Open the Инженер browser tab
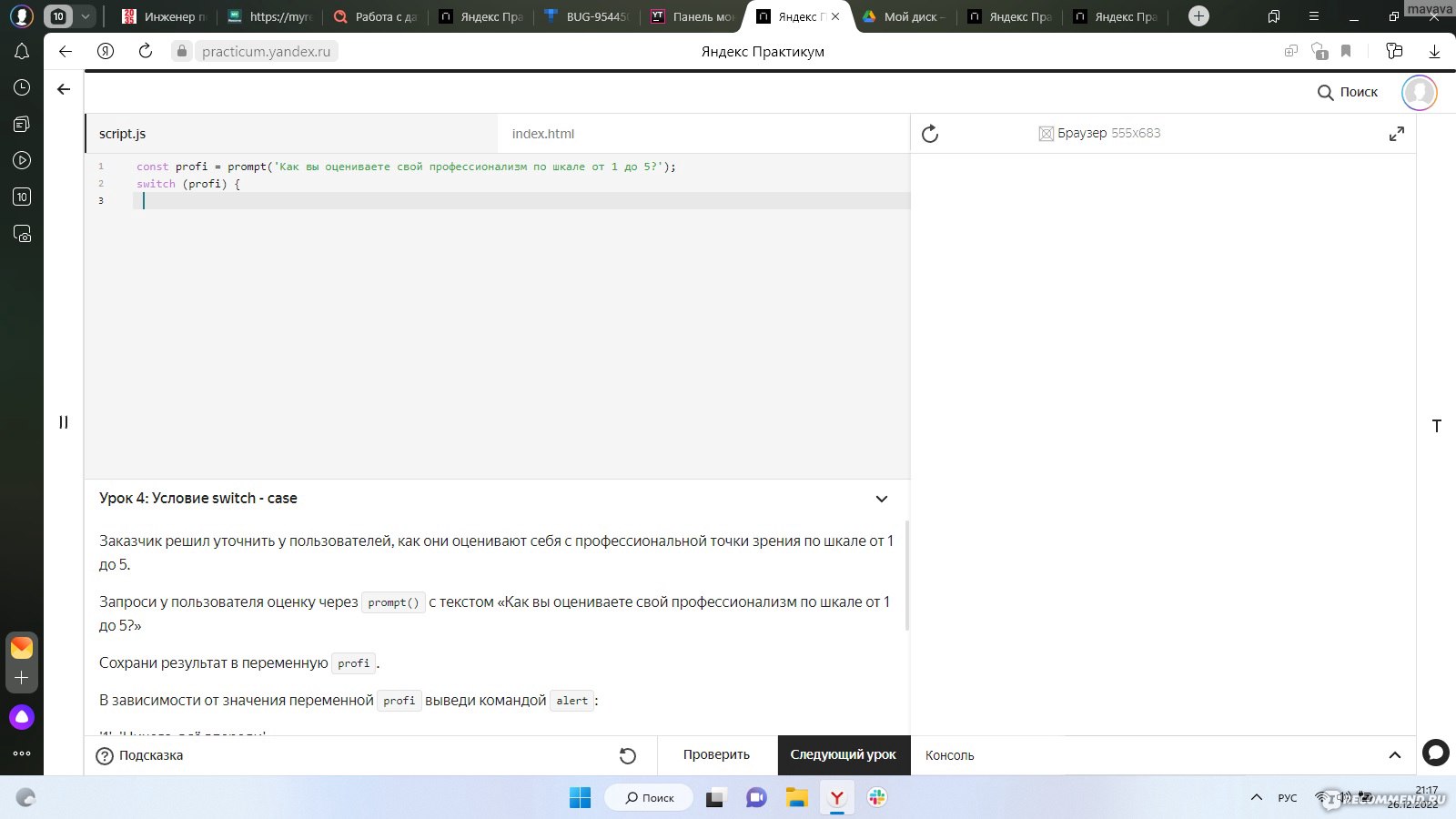 click(x=165, y=16)
